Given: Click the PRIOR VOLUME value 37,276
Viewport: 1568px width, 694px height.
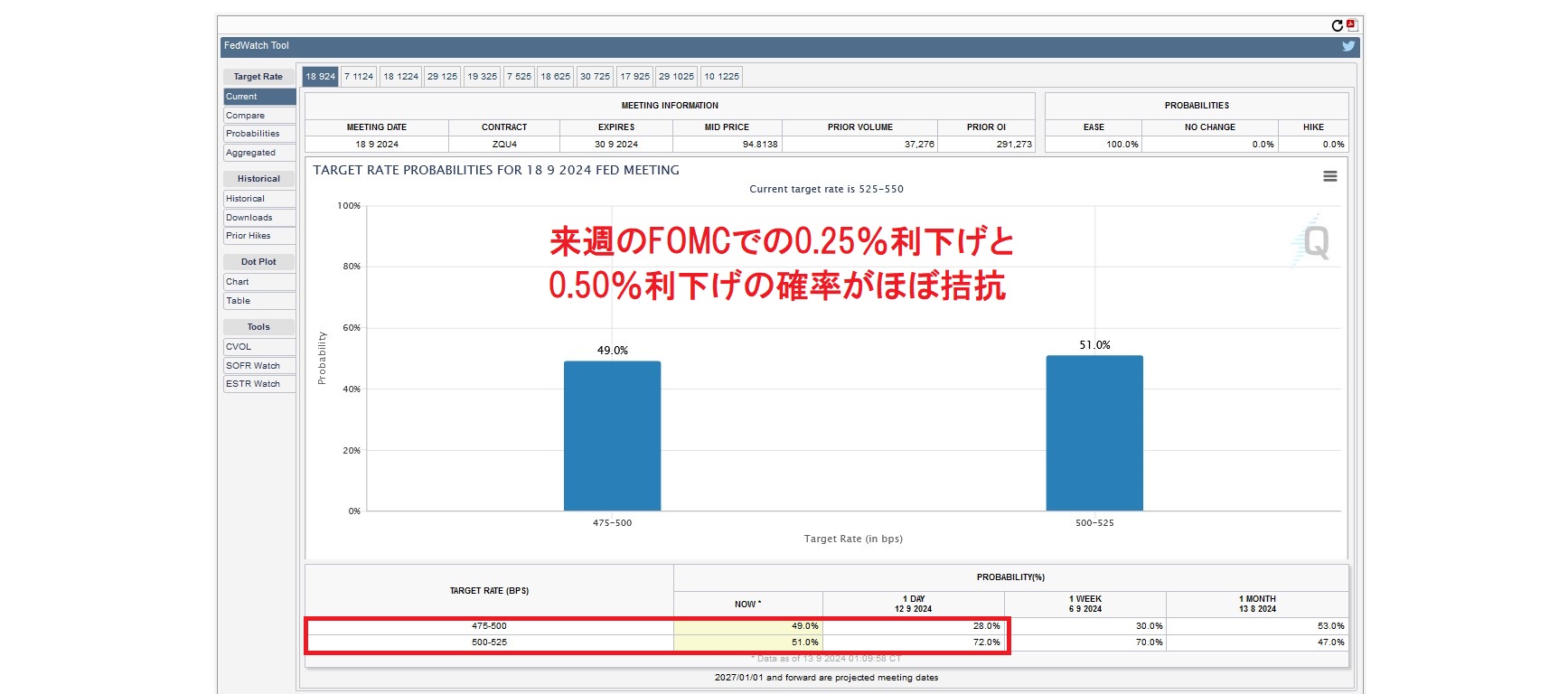Looking at the screenshot, I should click(919, 145).
